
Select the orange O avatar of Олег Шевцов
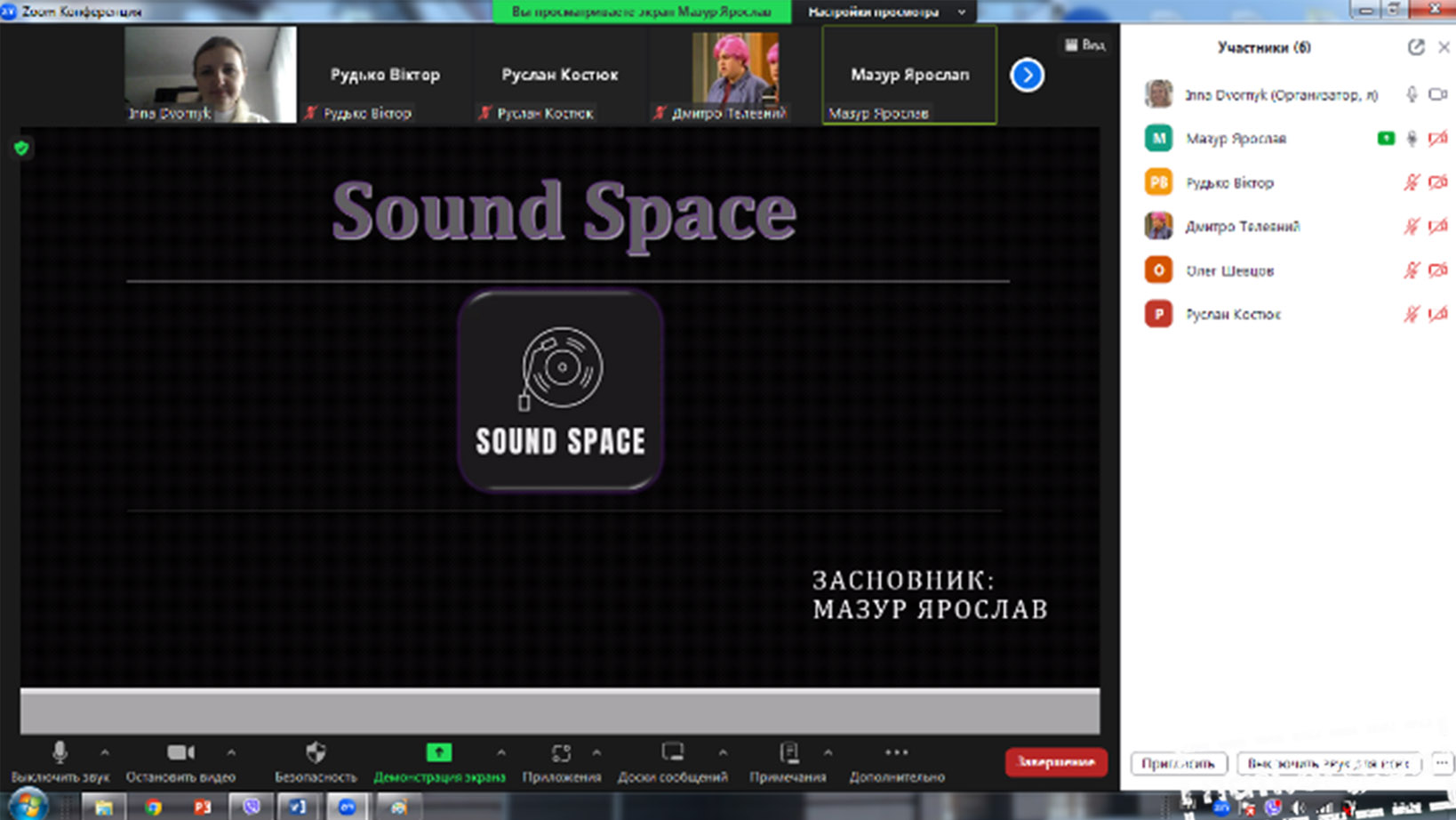tap(1158, 269)
